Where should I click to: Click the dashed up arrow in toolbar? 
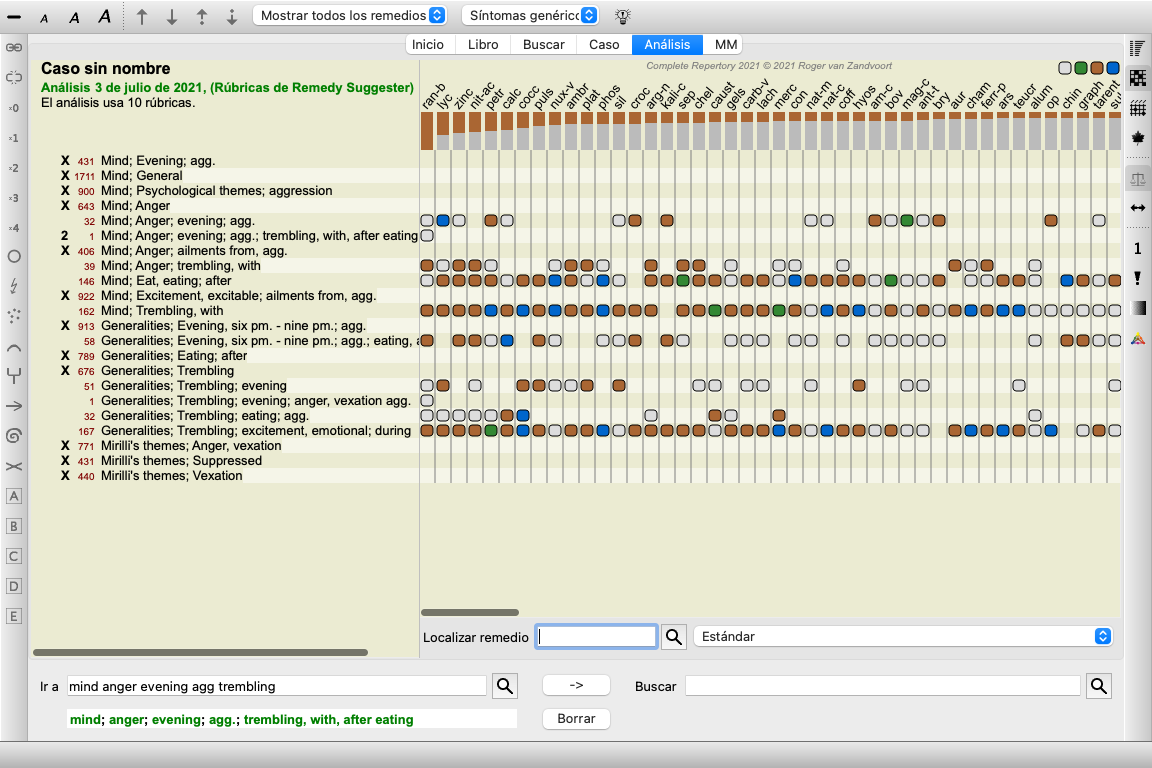coord(202,16)
